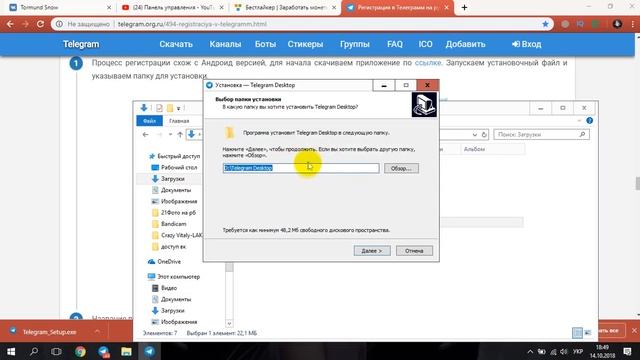Image resolution: width=640 pixels, height=360 pixels.
Task: Select Изображения under quick access
Action: pyautogui.click(x=174, y=201)
